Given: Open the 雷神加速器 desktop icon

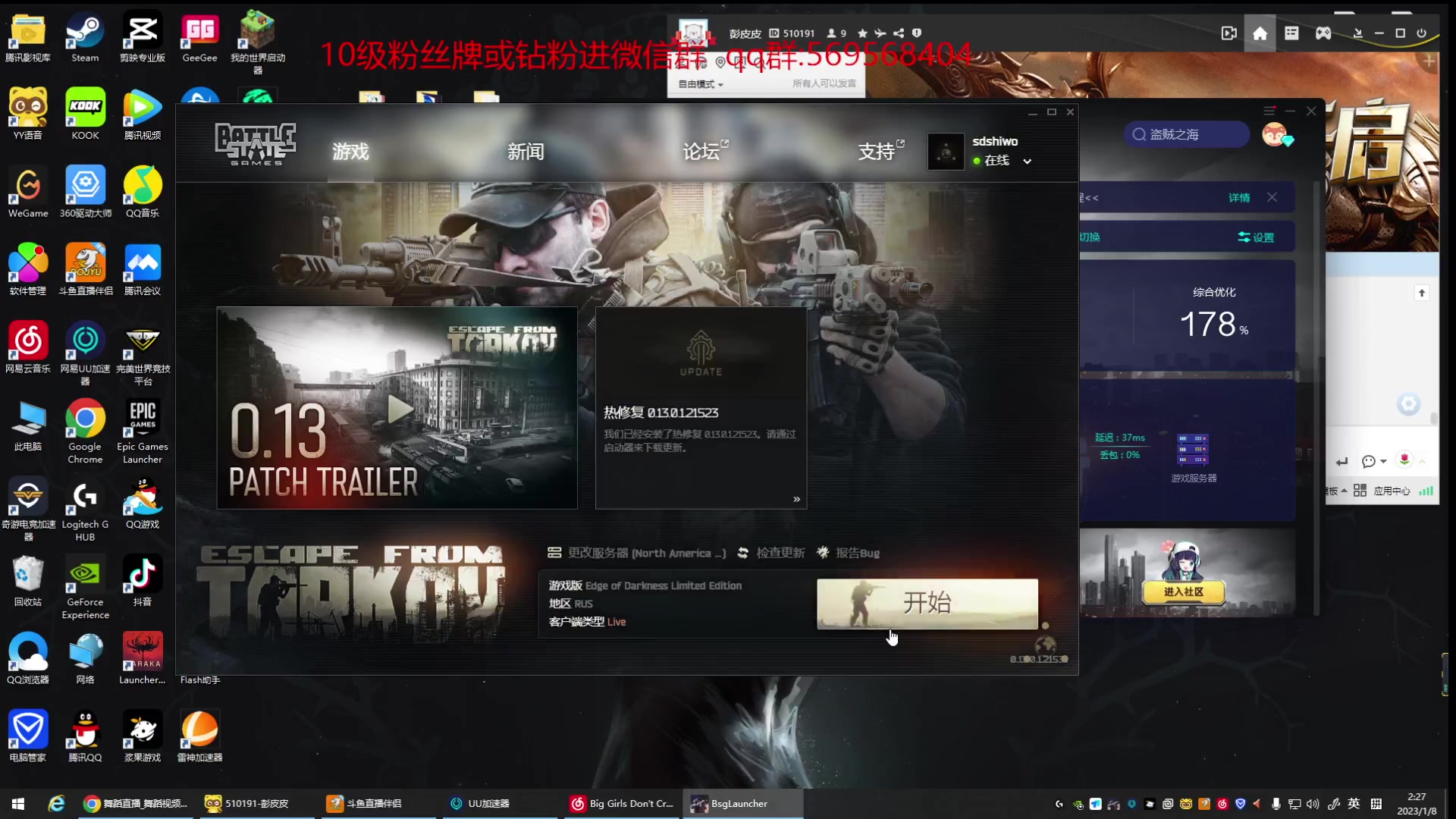Looking at the screenshot, I should tap(199, 737).
